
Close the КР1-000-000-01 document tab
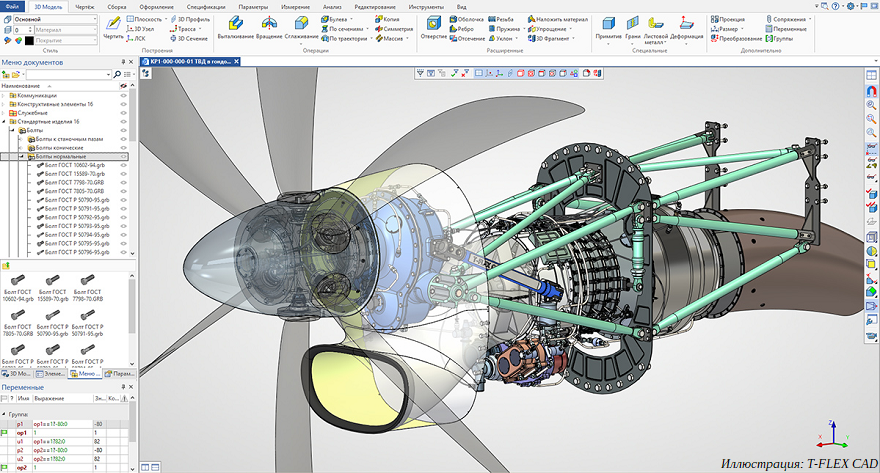[x=236, y=62]
